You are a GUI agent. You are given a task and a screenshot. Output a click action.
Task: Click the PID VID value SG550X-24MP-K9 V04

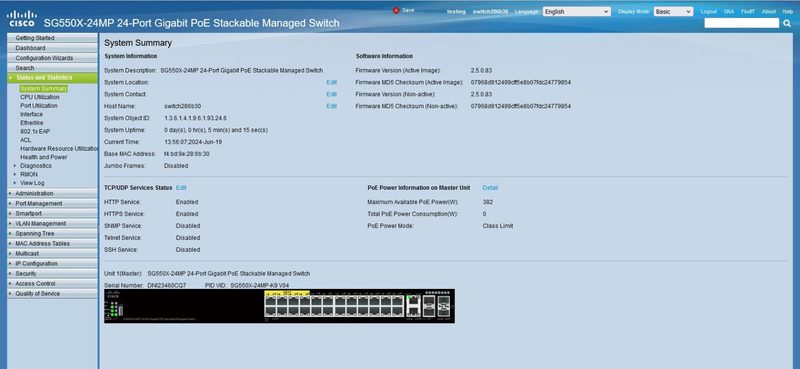(260, 285)
